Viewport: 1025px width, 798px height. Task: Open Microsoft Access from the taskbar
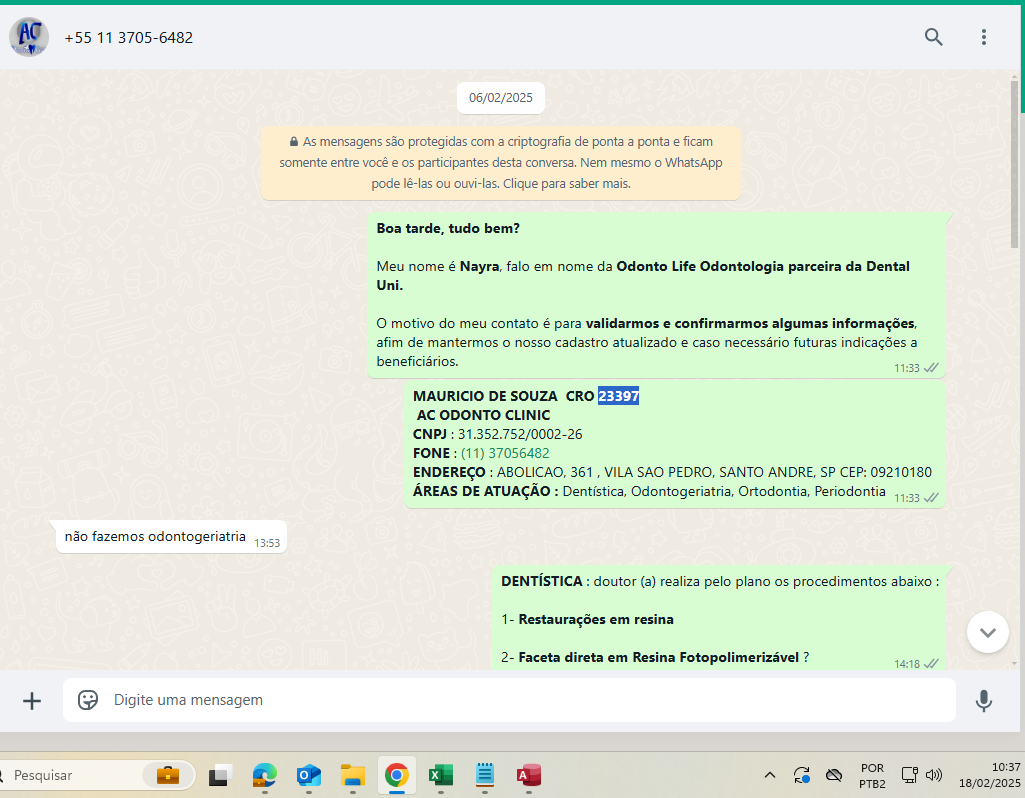[x=529, y=775]
